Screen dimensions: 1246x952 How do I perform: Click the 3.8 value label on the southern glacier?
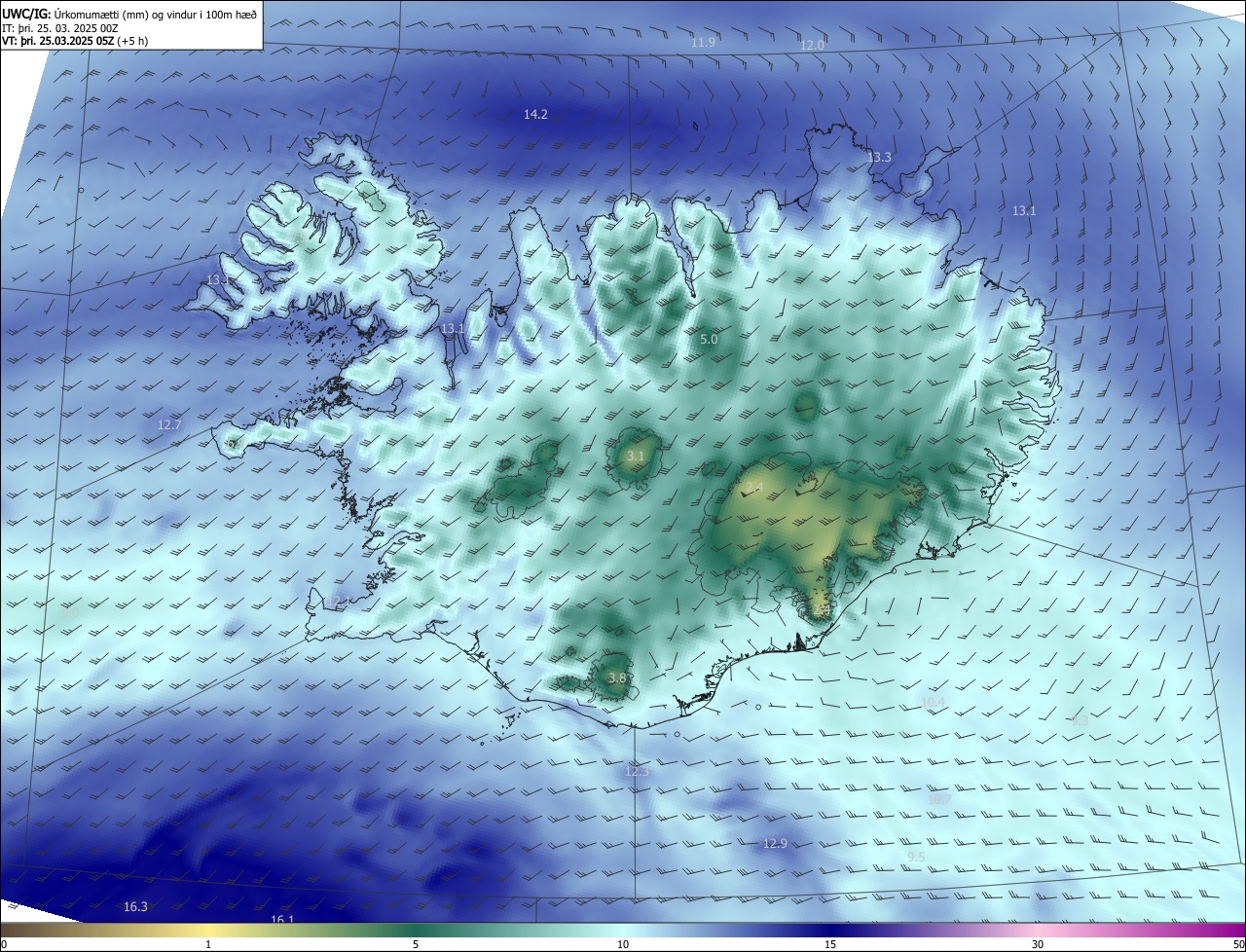tap(617, 677)
